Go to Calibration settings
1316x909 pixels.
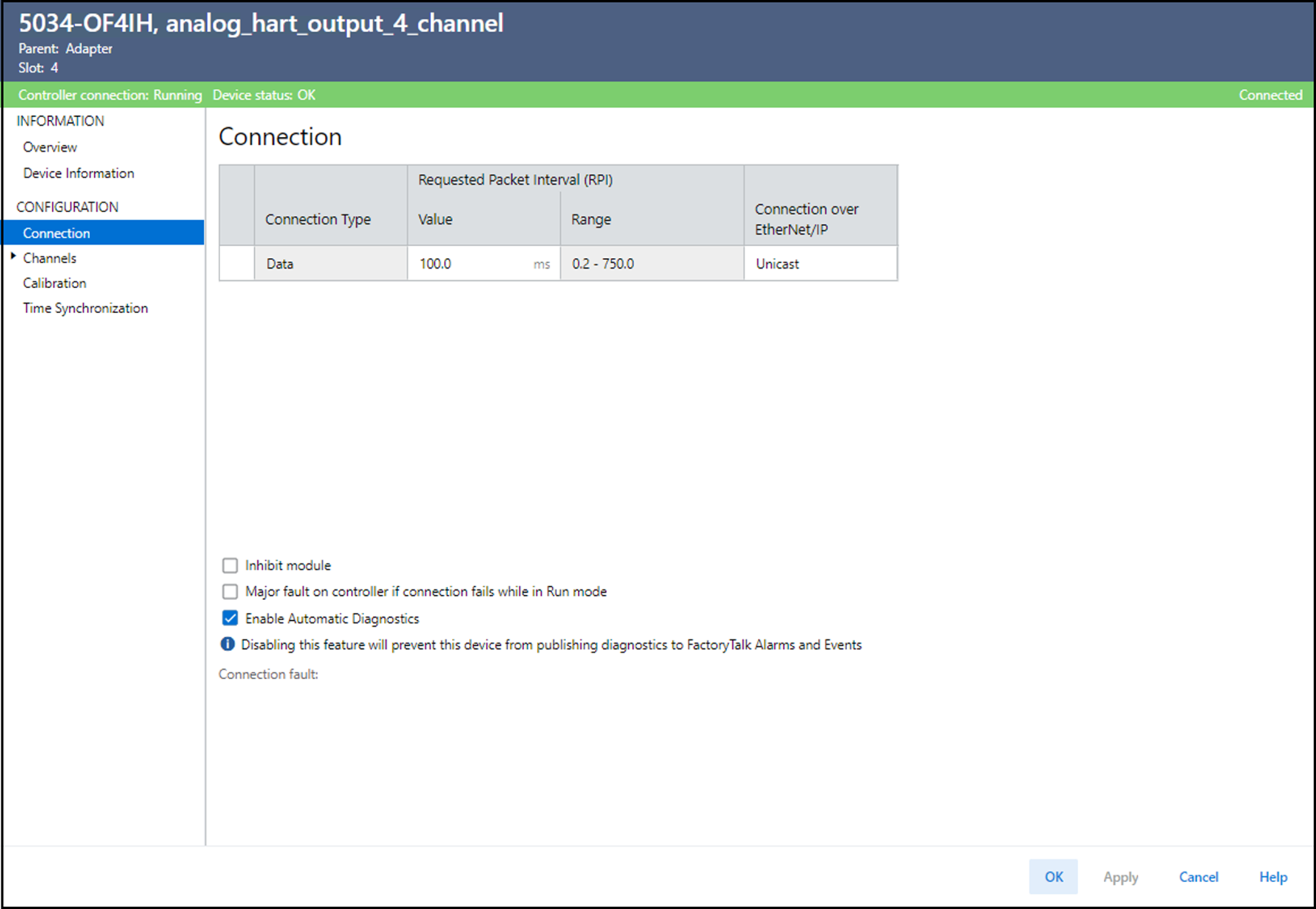[x=55, y=283]
